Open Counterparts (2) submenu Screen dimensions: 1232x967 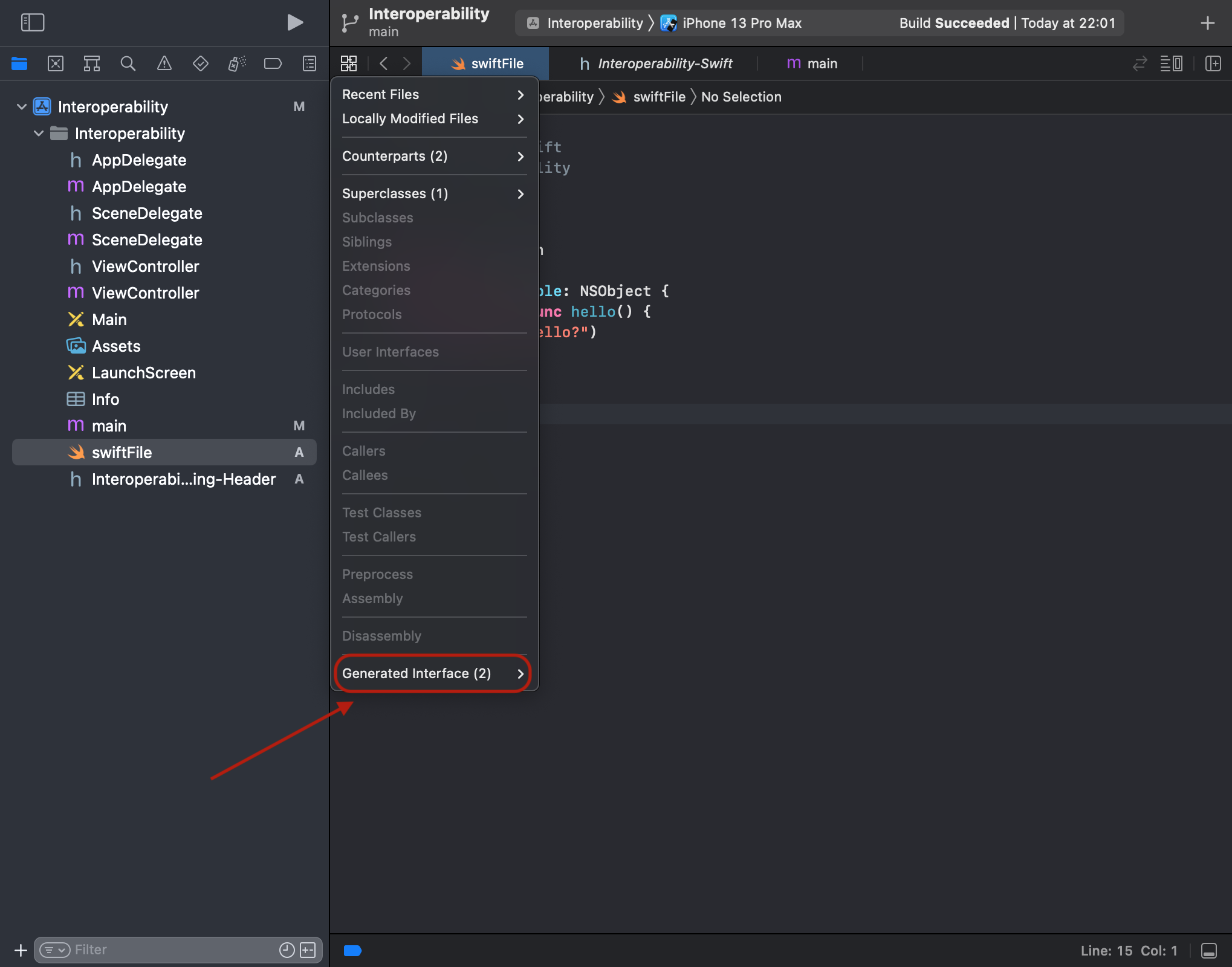[x=434, y=157]
